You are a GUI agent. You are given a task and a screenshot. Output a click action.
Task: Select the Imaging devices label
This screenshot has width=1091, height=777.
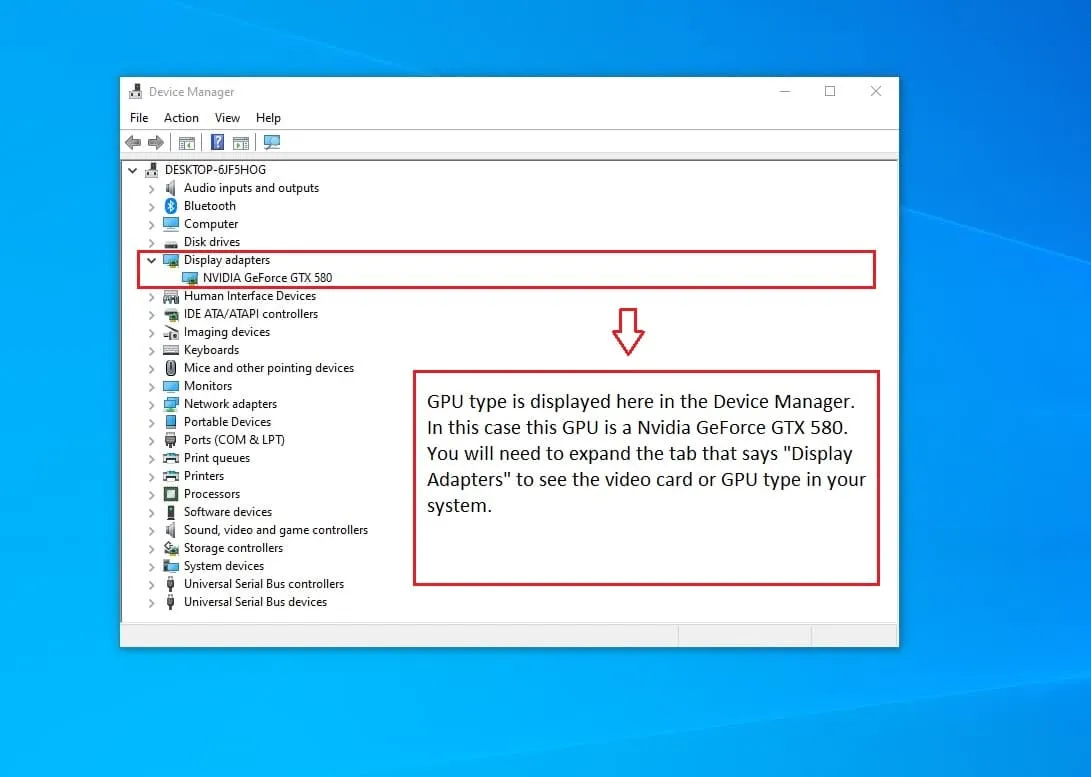(227, 333)
